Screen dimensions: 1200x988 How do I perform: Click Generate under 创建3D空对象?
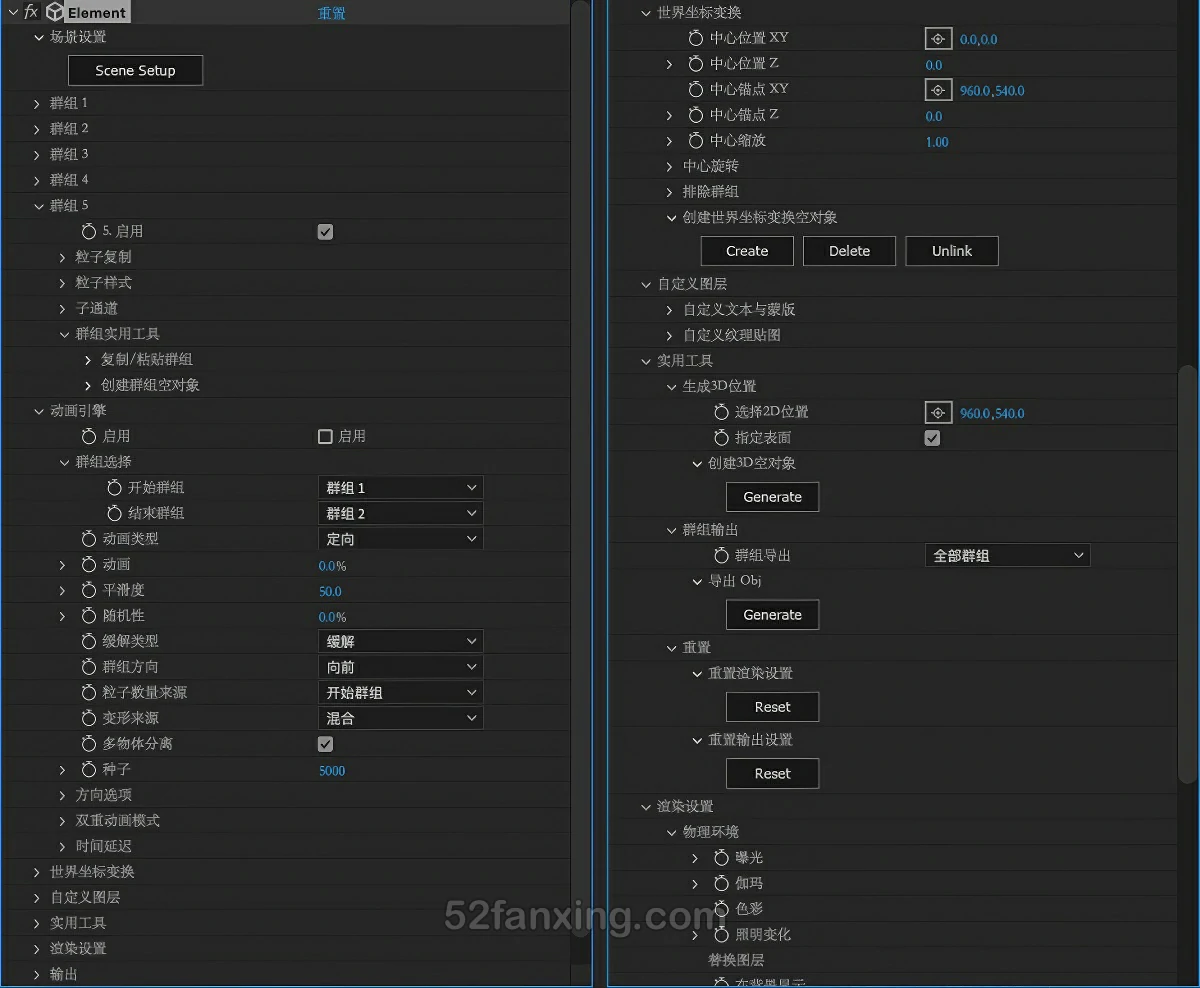click(x=773, y=497)
